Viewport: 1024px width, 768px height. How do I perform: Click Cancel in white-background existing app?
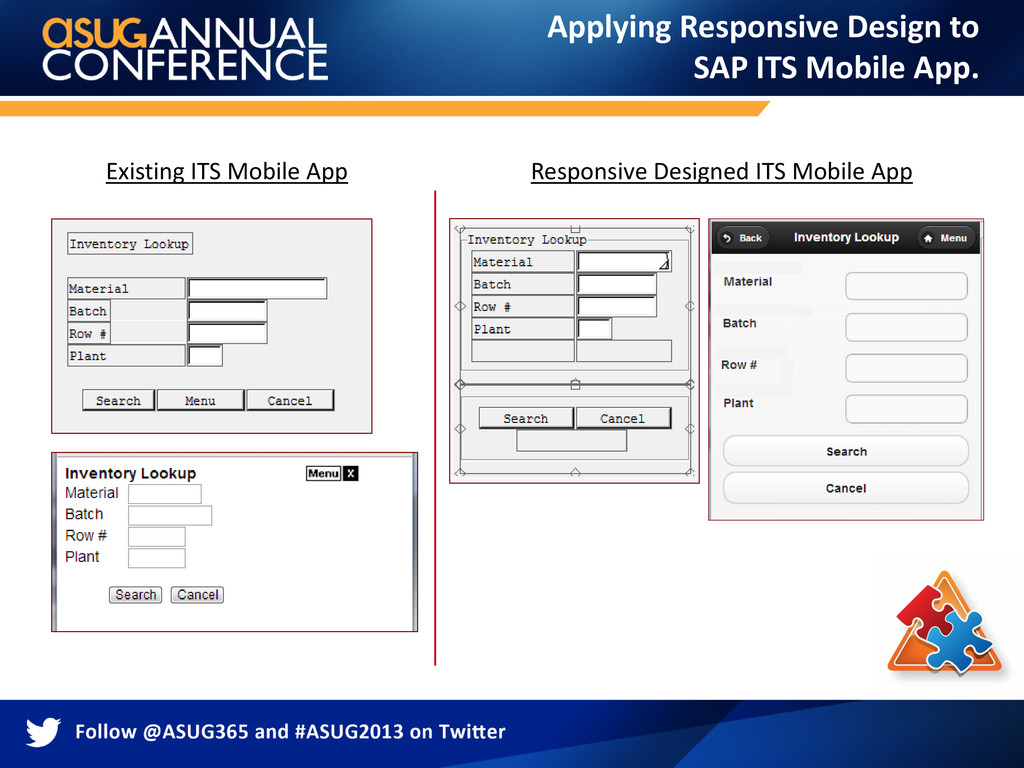(x=197, y=595)
